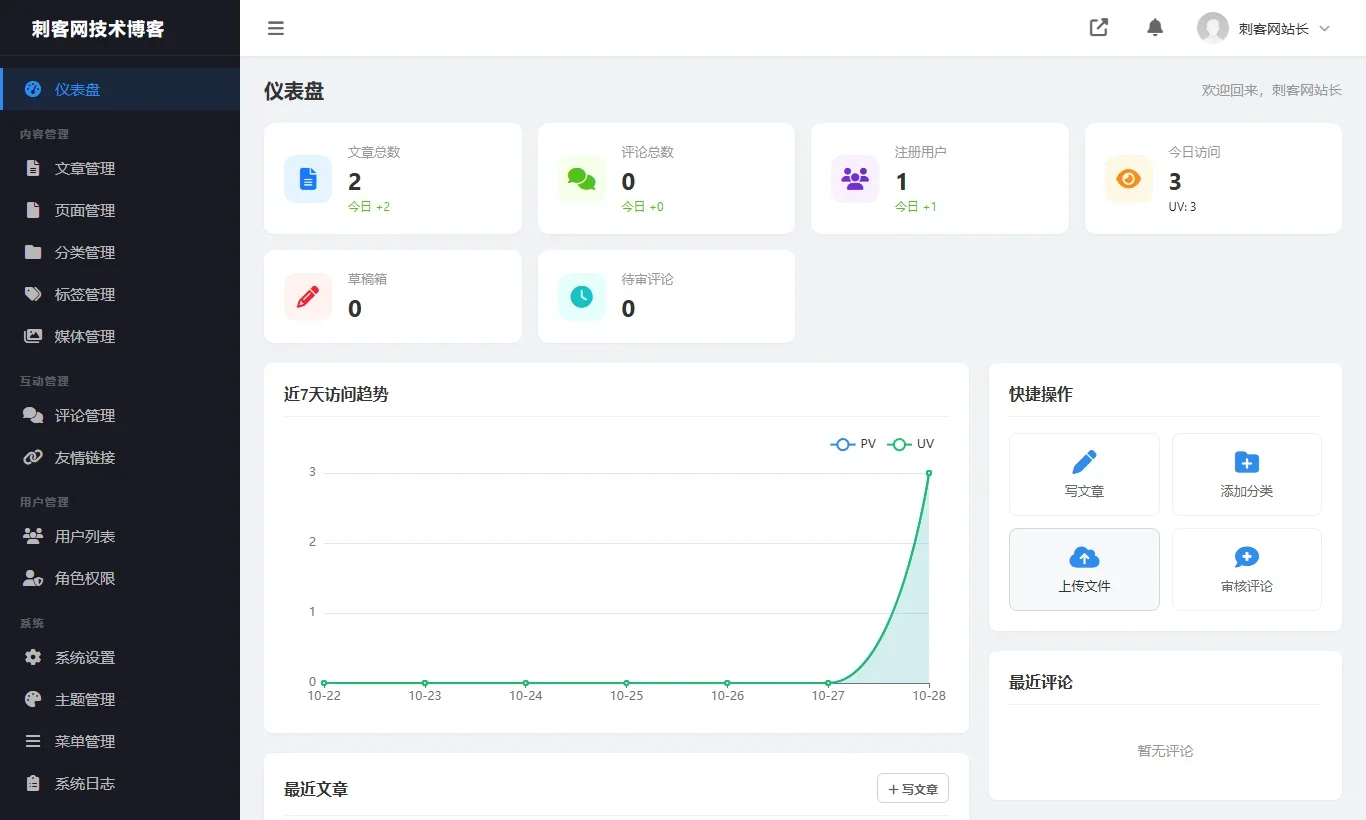
Task: Click the 欢迎回来，刺客网站长 text
Action: 1272,90
